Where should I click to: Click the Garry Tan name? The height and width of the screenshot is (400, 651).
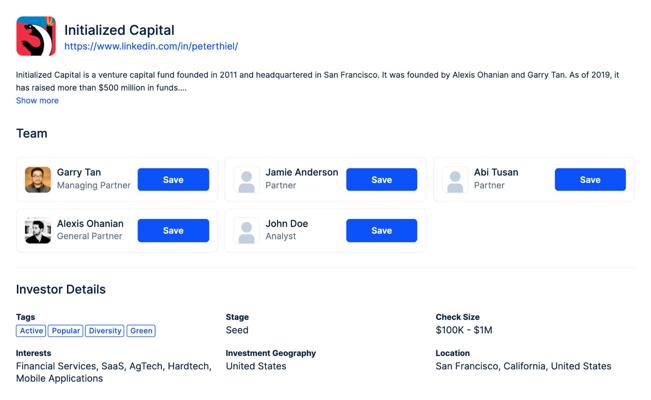click(79, 172)
